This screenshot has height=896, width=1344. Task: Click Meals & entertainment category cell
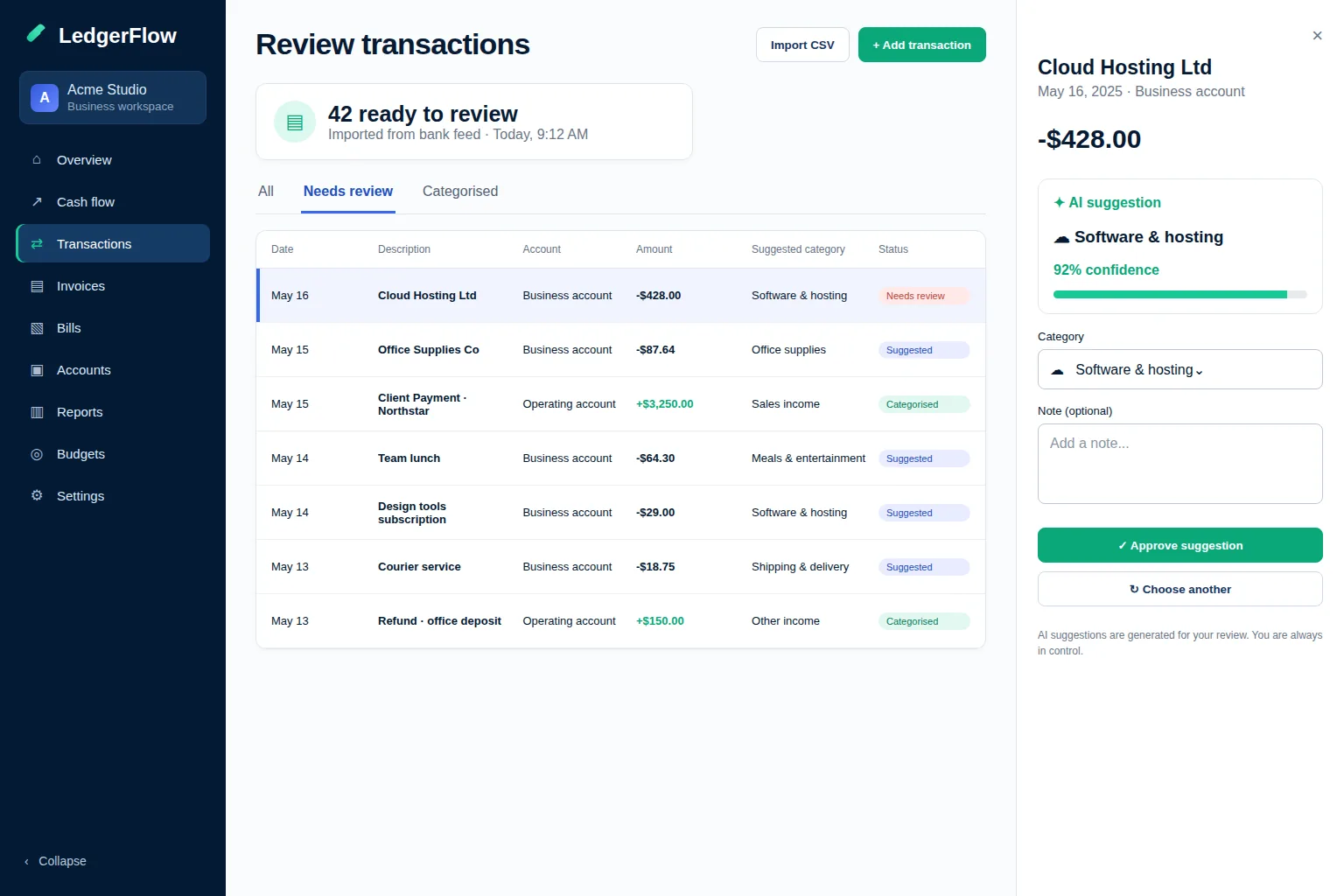808,458
